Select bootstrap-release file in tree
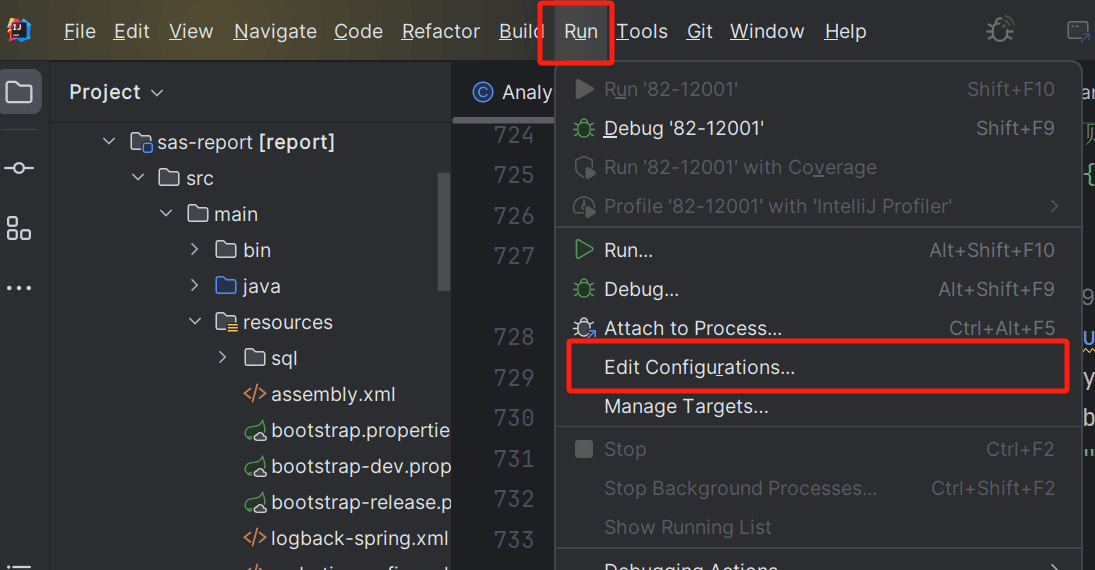 (x=361, y=502)
